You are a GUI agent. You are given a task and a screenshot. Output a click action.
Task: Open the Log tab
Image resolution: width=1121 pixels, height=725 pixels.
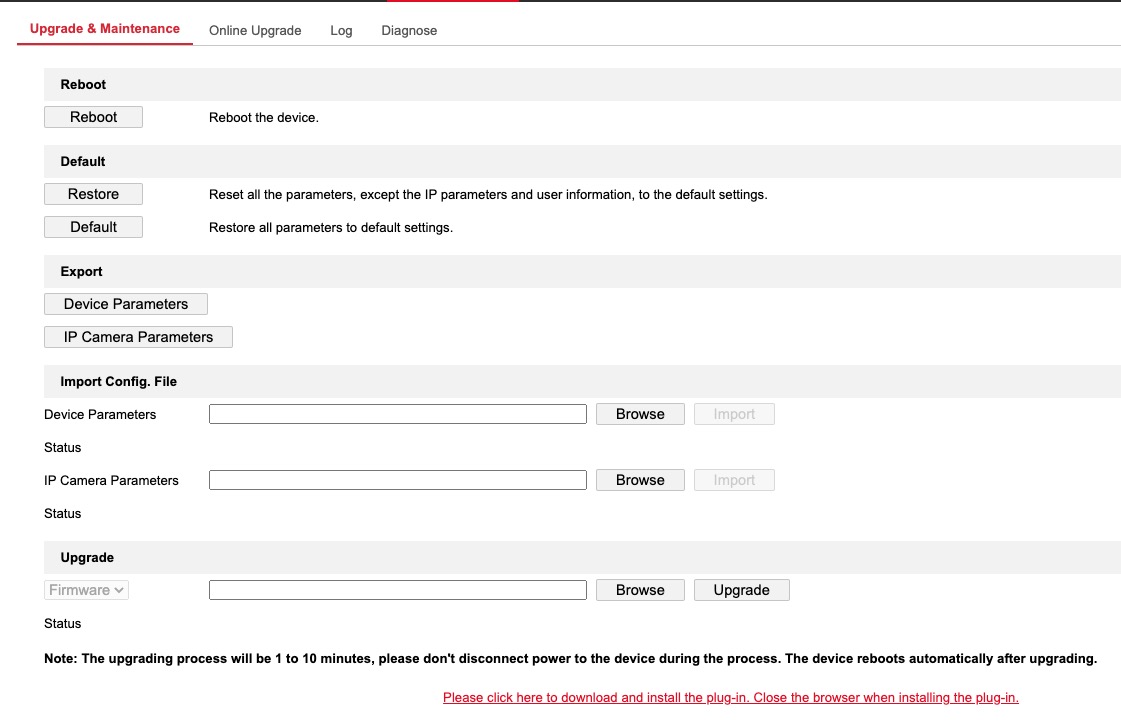coord(341,30)
